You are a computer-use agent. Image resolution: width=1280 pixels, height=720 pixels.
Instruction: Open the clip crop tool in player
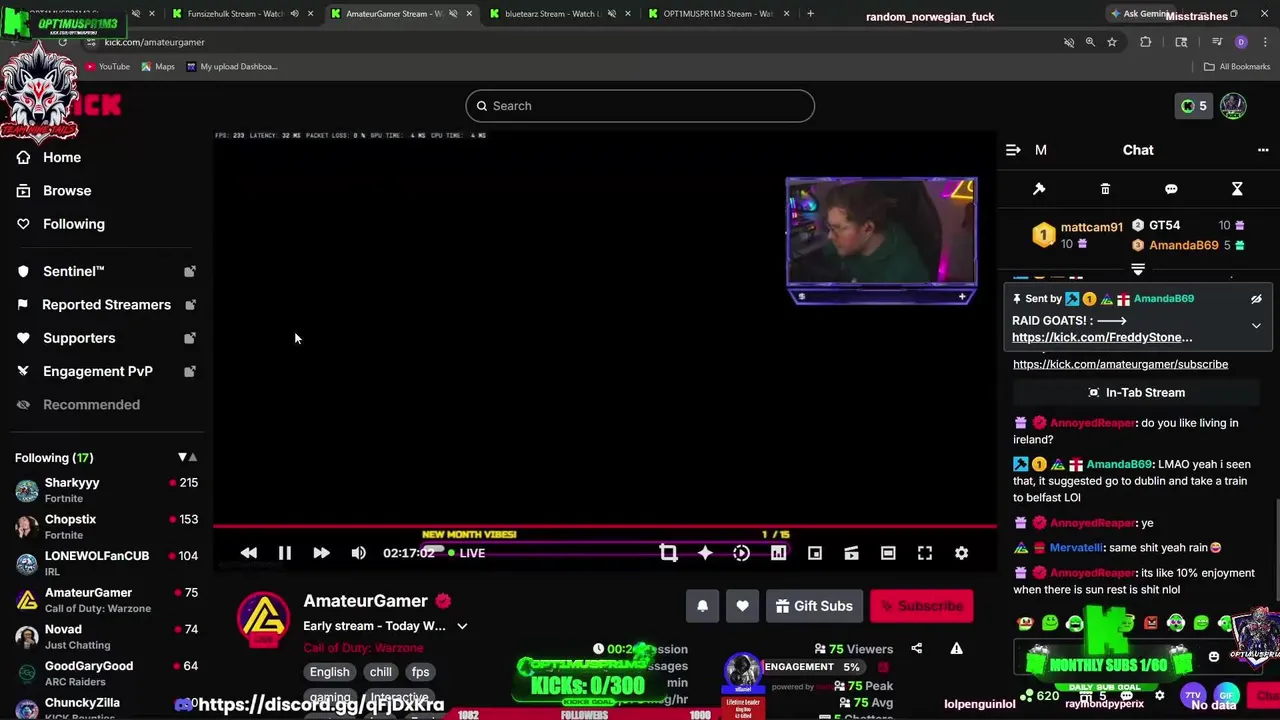668,553
